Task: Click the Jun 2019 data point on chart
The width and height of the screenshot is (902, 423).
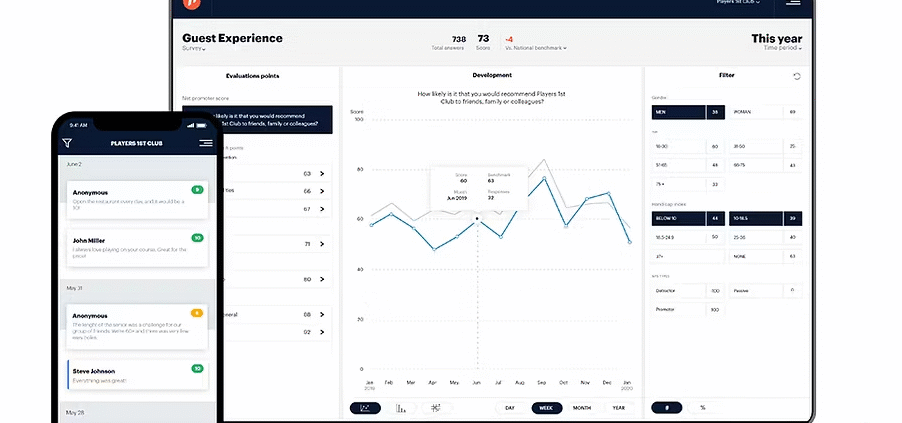Action: click(x=477, y=218)
